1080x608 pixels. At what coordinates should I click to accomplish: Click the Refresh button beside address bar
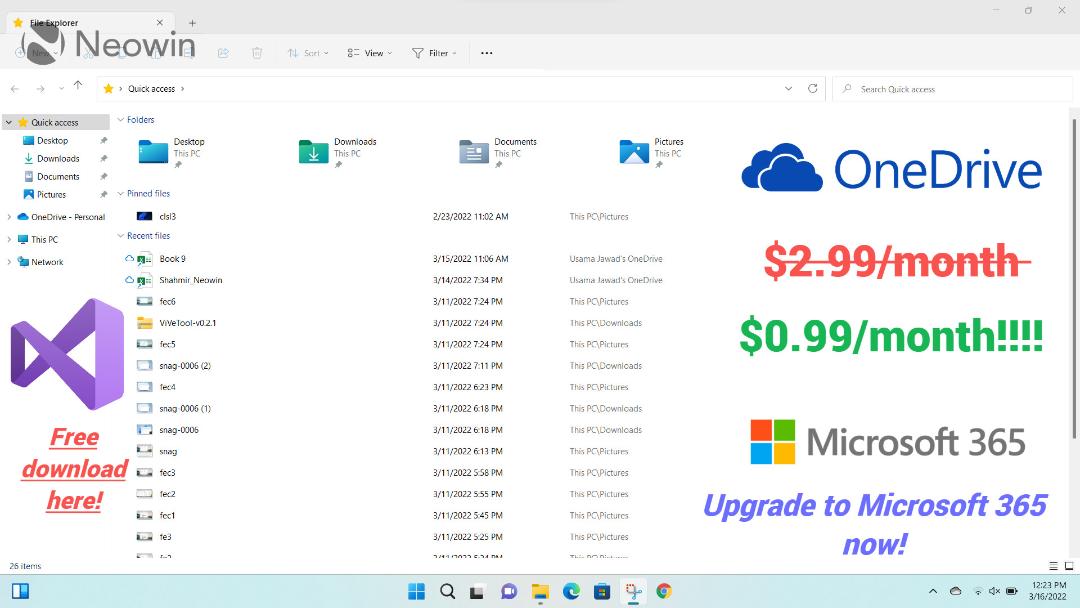[x=813, y=89]
